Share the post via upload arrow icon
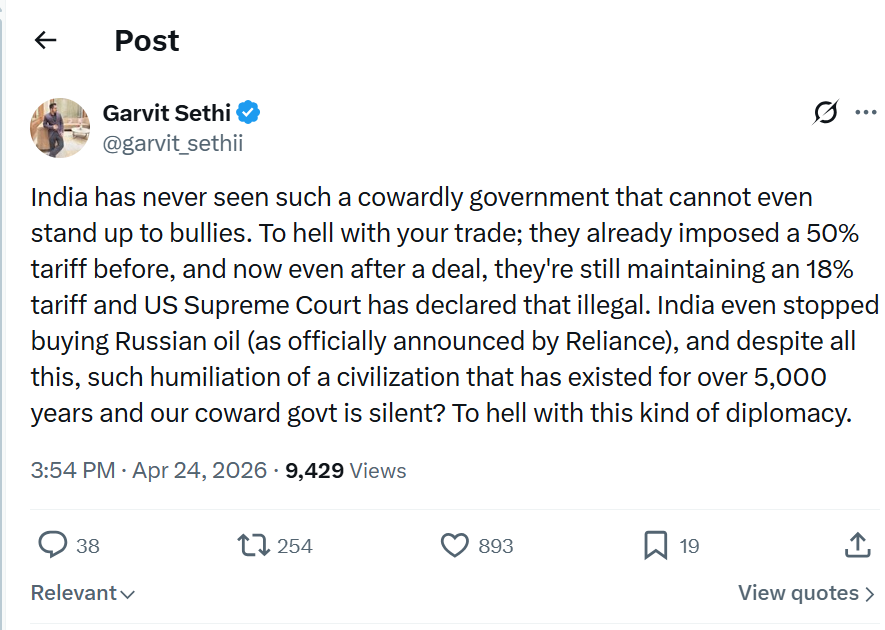This screenshot has height=630, width=885. (x=857, y=545)
